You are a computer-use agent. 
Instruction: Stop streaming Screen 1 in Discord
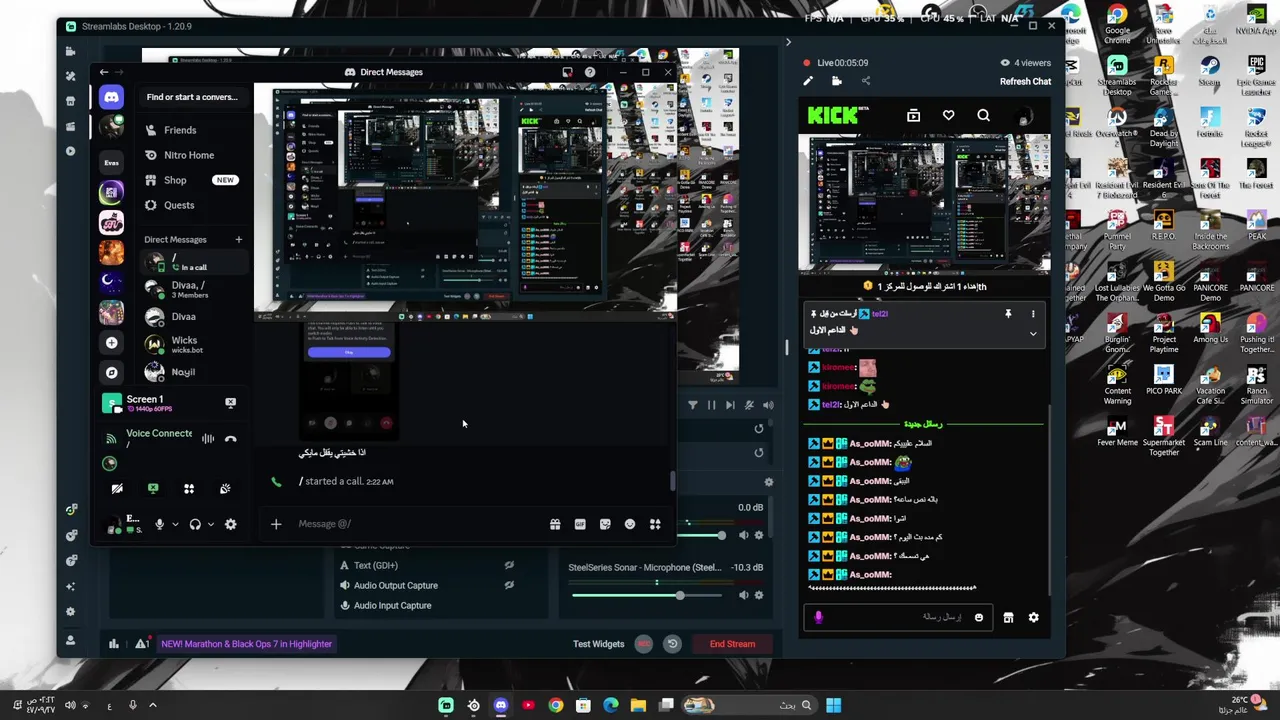coord(231,403)
